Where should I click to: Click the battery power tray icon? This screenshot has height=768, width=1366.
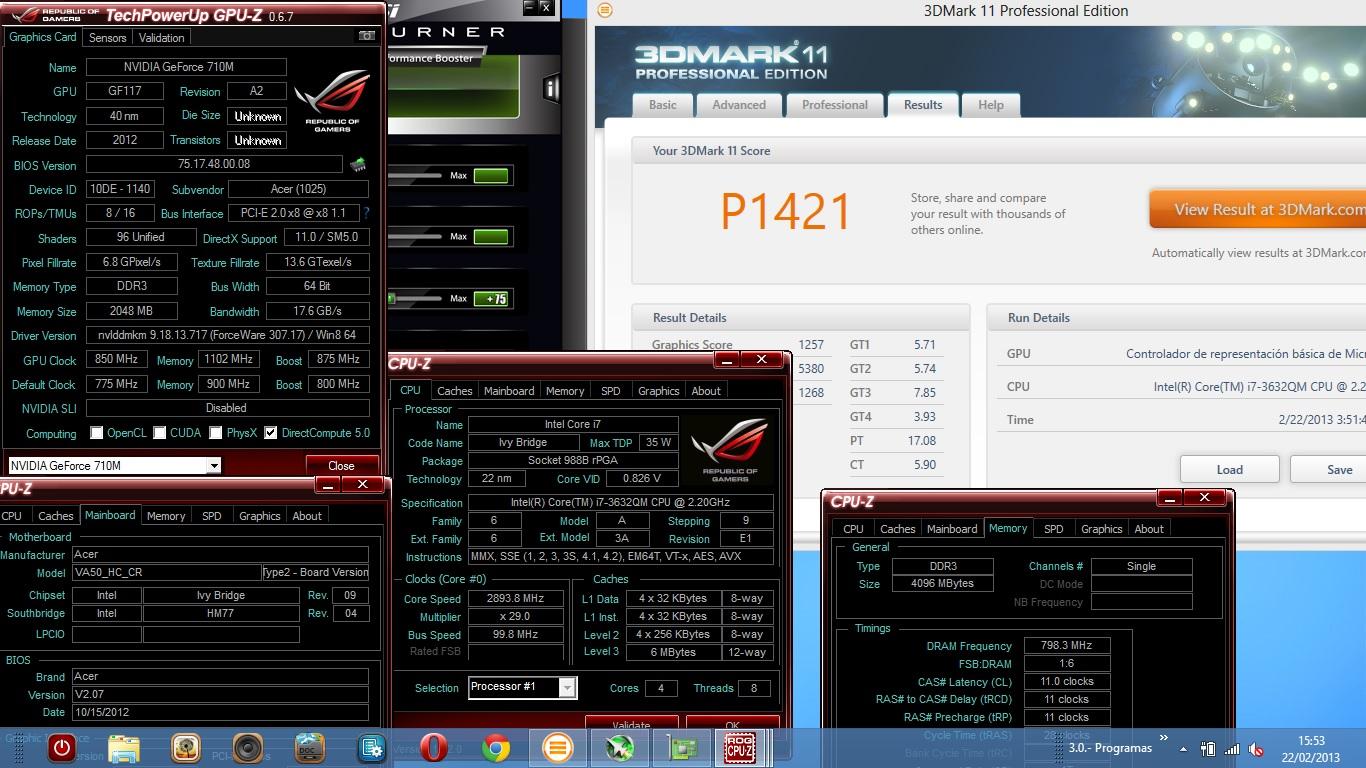1208,748
